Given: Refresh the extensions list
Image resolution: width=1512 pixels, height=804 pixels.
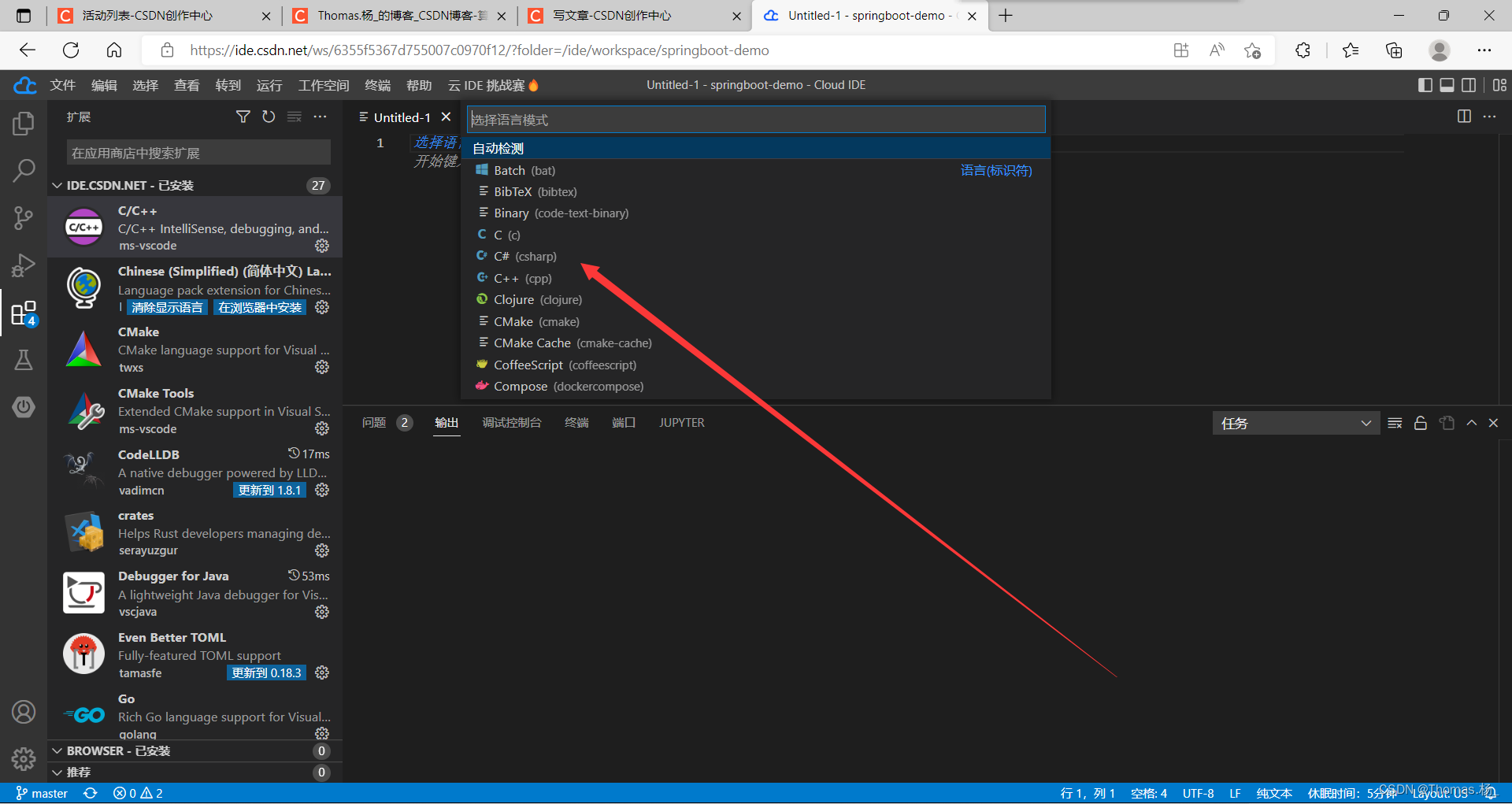Looking at the screenshot, I should 269,117.
